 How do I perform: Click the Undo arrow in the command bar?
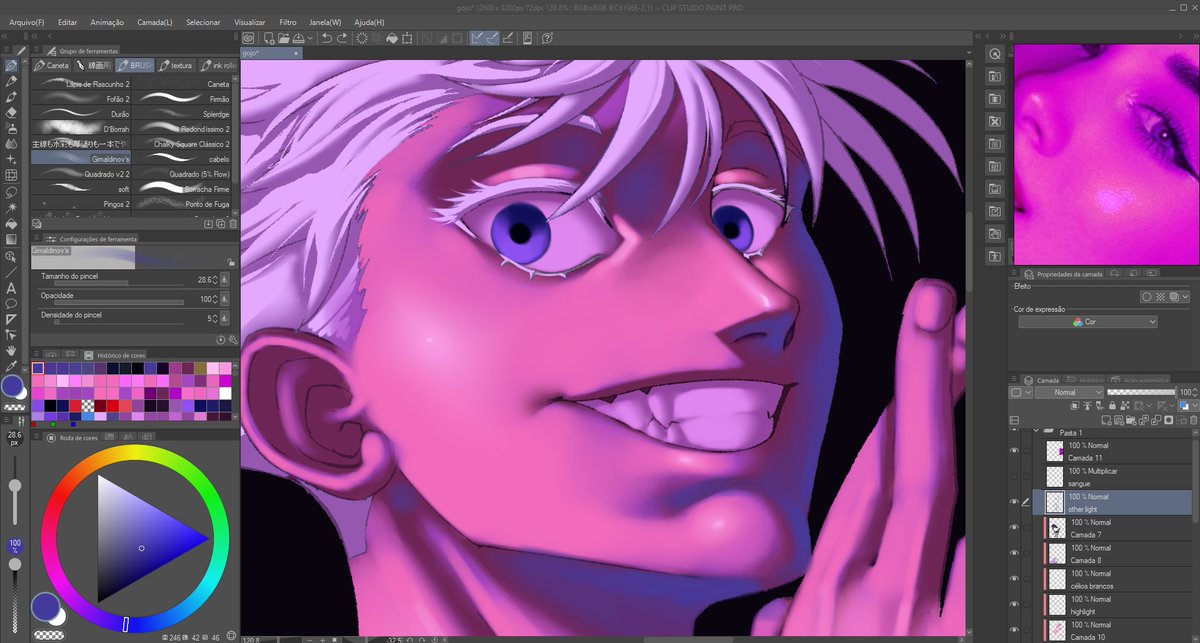pyautogui.click(x=327, y=38)
